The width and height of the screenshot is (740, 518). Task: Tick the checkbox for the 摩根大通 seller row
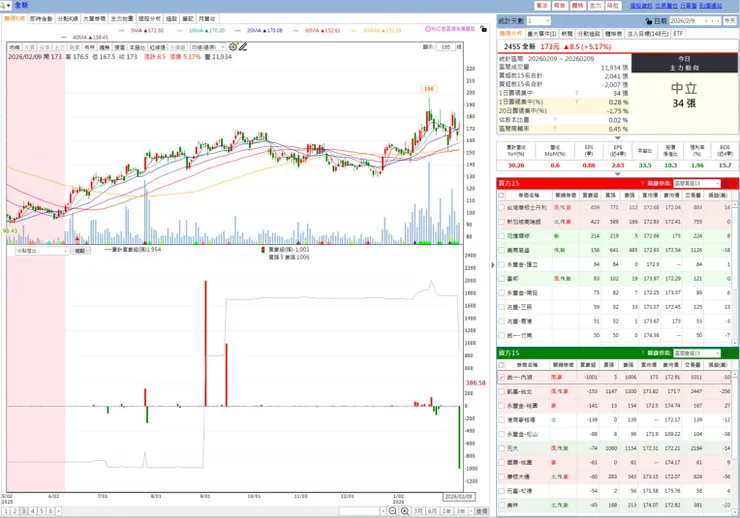501,477
